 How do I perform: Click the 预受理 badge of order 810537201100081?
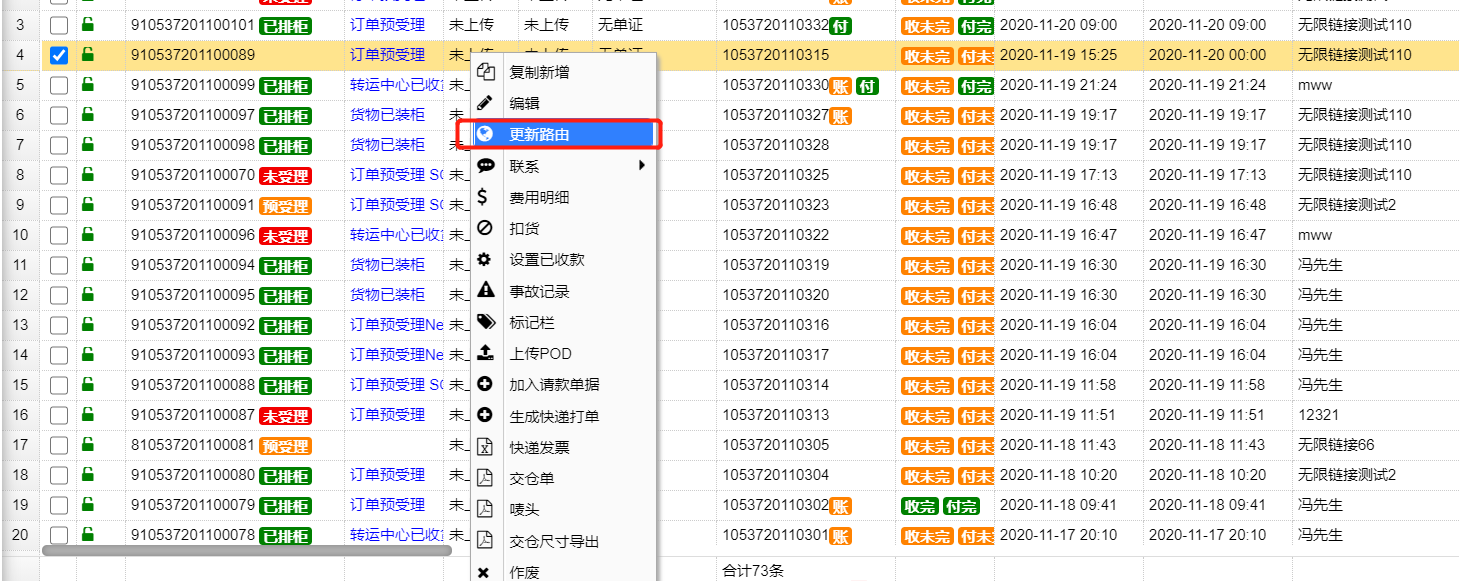point(285,445)
